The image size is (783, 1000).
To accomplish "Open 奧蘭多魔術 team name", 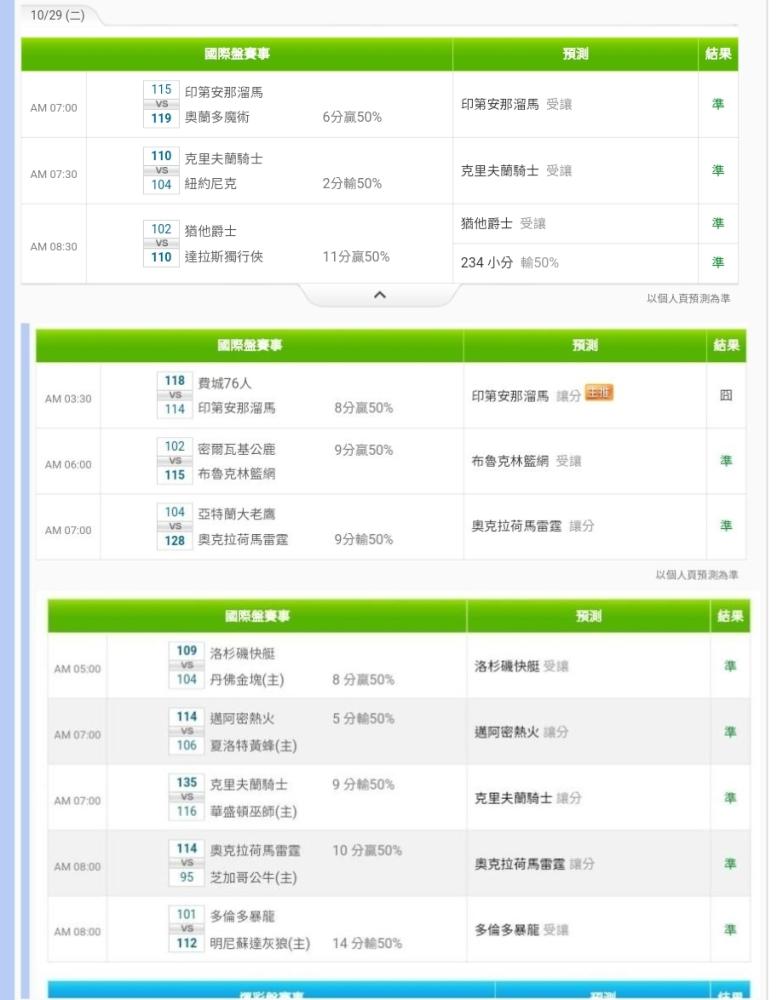I will pos(217,117).
